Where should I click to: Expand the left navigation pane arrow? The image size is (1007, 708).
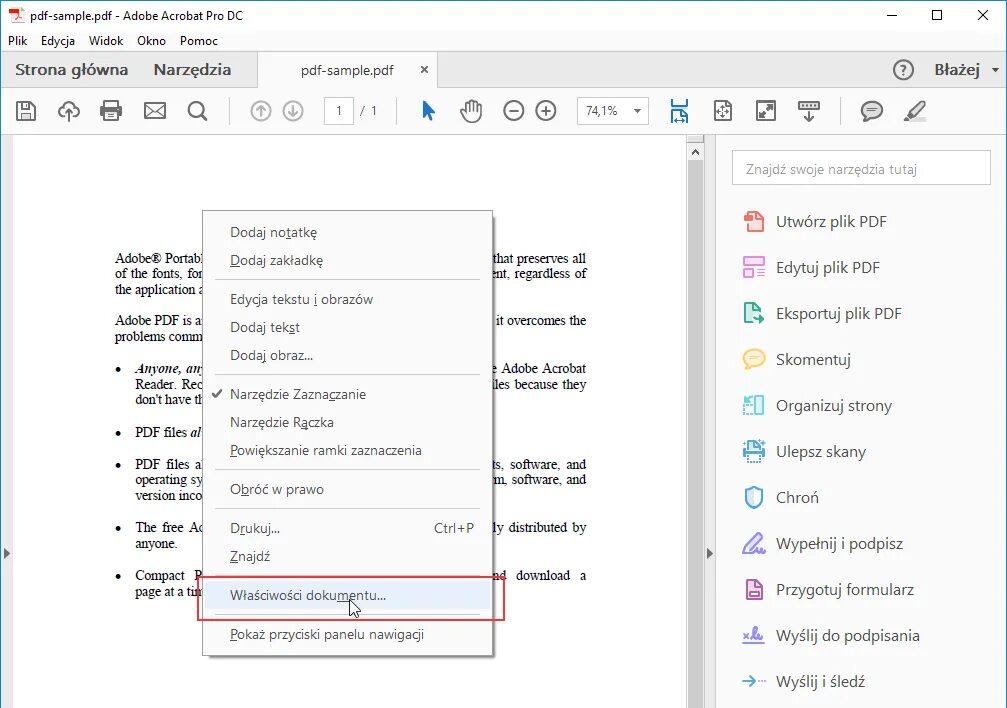point(6,553)
